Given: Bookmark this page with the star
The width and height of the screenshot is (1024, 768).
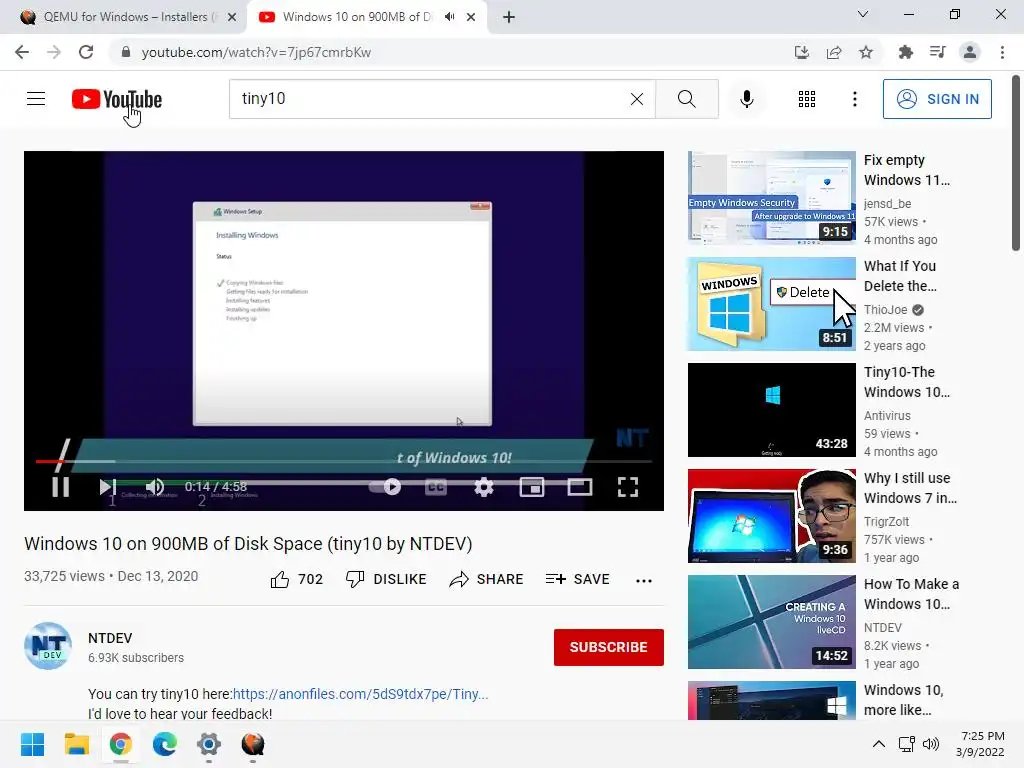Looking at the screenshot, I should [x=866, y=52].
